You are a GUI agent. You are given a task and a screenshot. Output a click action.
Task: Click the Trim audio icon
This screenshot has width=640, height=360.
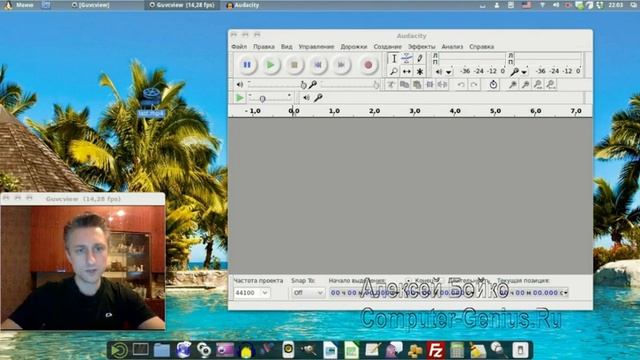[430, 84]
